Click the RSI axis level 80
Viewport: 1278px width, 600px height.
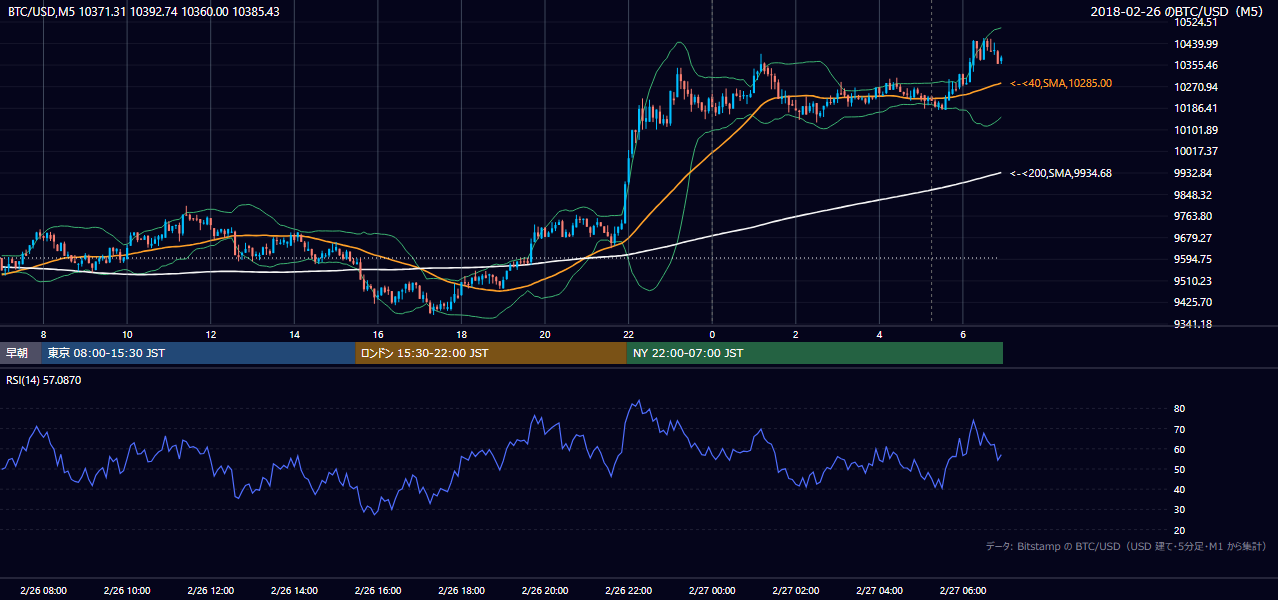(1179, 409)
